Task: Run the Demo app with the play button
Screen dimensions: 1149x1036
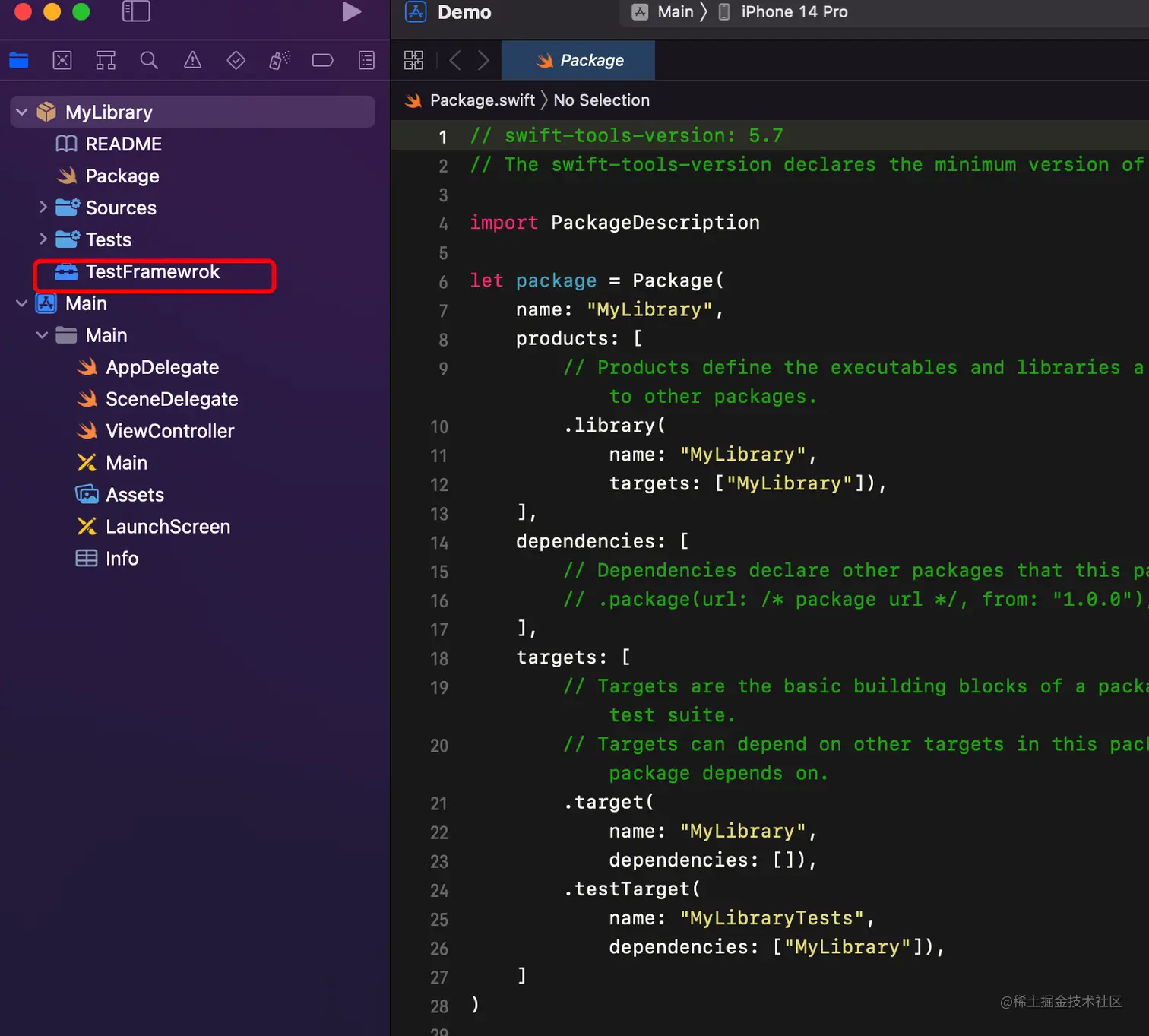Action: [351, 11]
